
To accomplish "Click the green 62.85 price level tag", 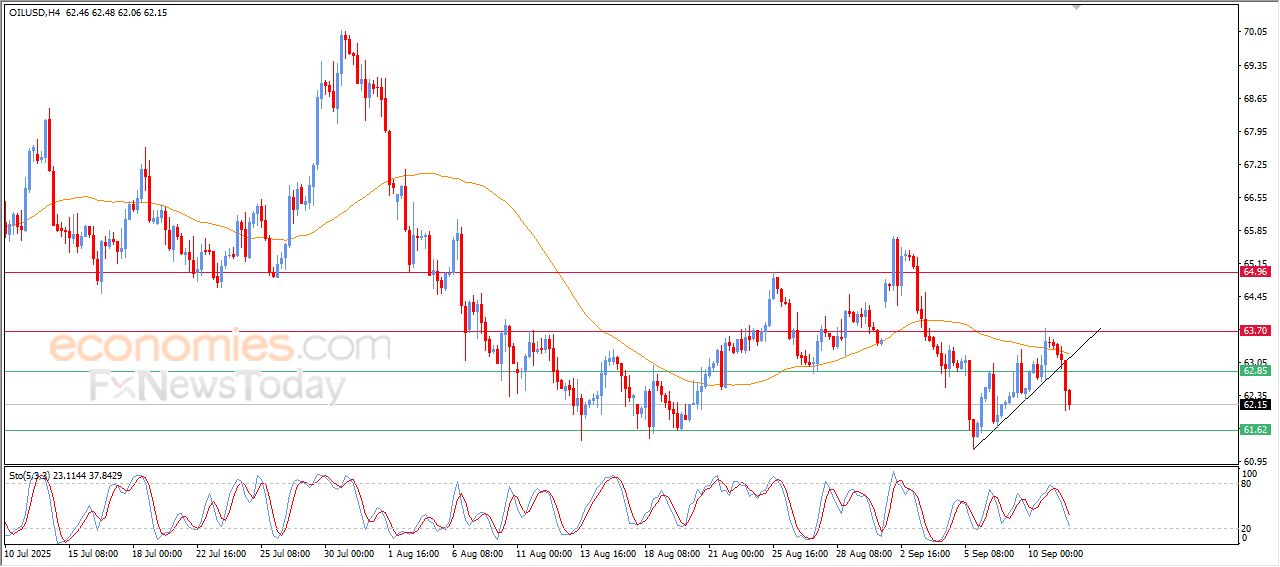I will click(1254, 371).
